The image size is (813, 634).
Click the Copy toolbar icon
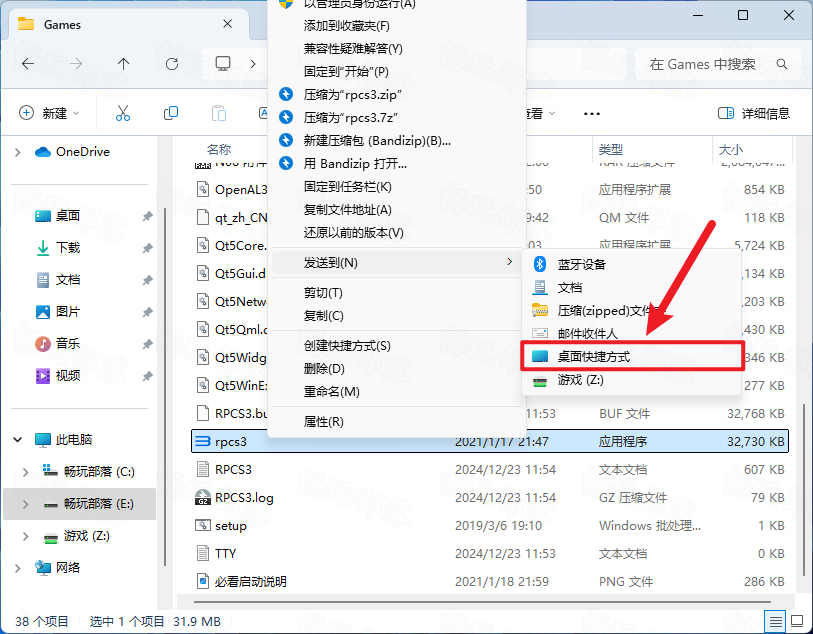click(x=171, y=113)
